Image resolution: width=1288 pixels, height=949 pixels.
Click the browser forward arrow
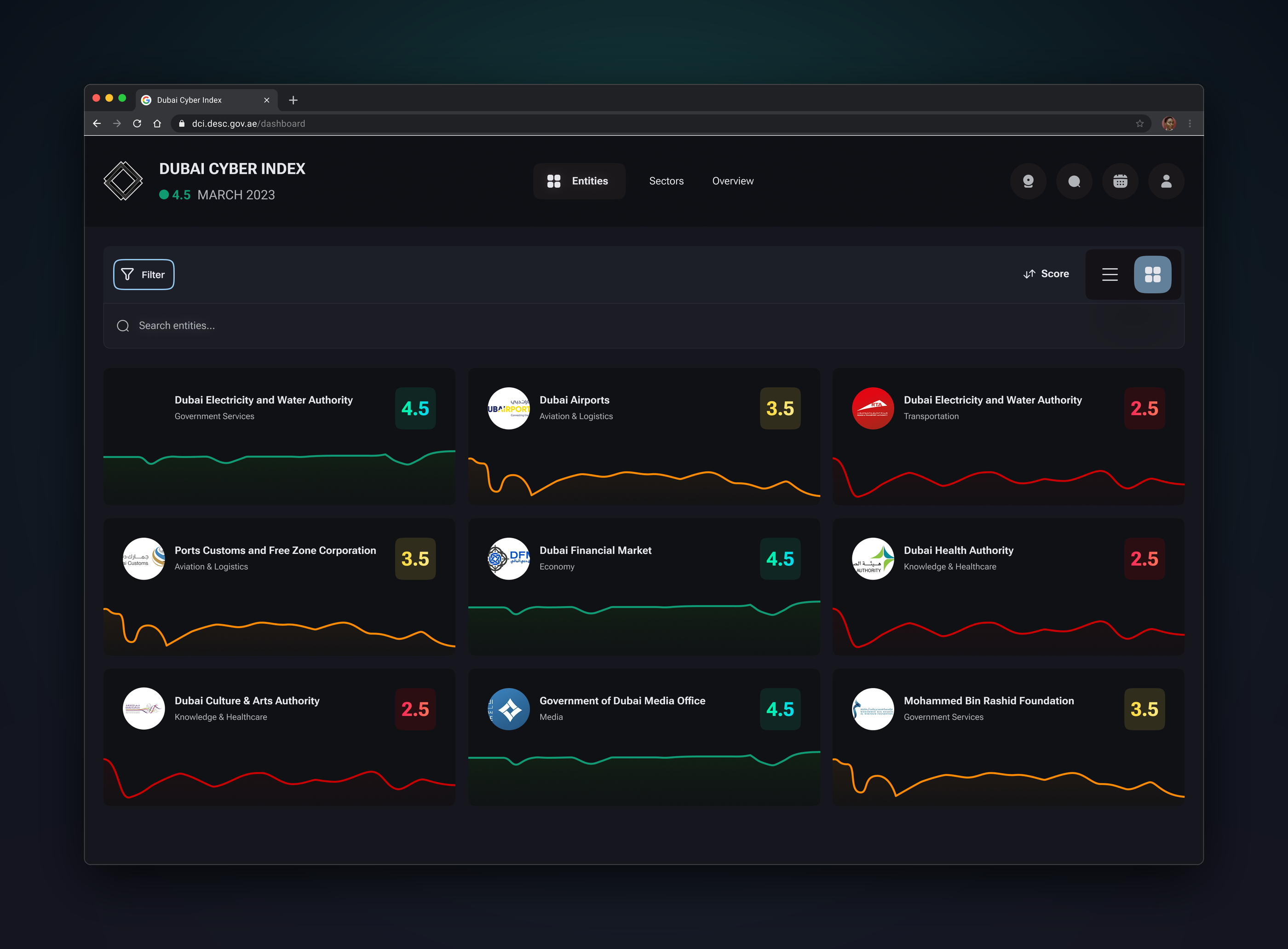point(117,123)
